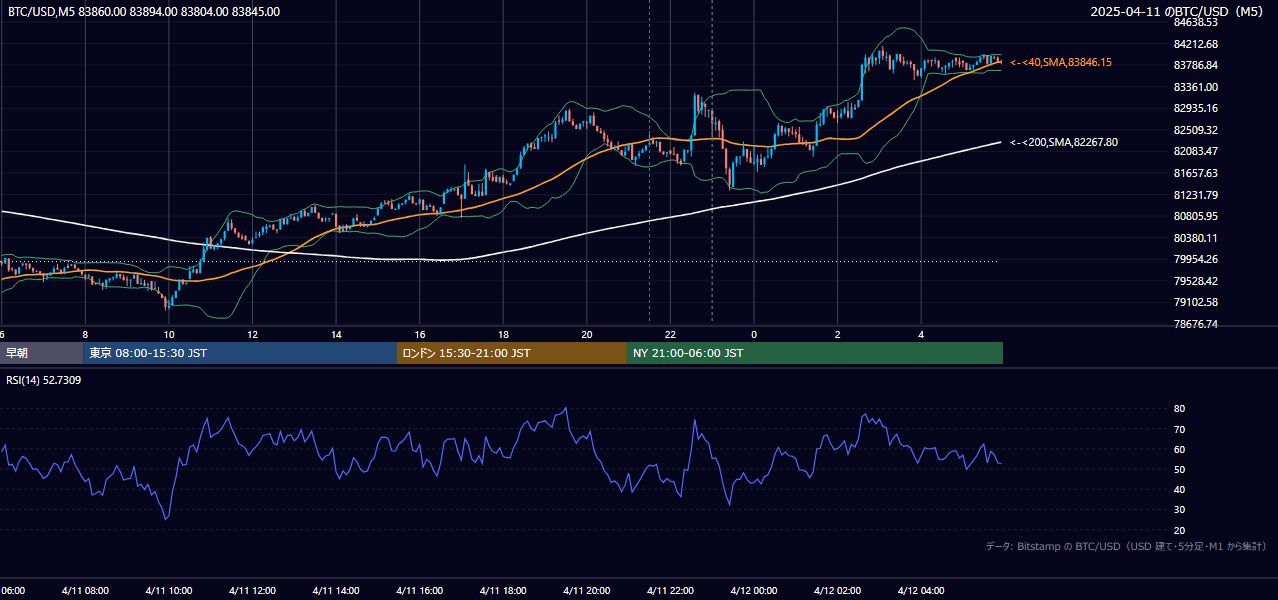The height and width of the screenshot is (600, 1278).
Task: Click hour label 22 under the price chart
Action: point(670,334)
